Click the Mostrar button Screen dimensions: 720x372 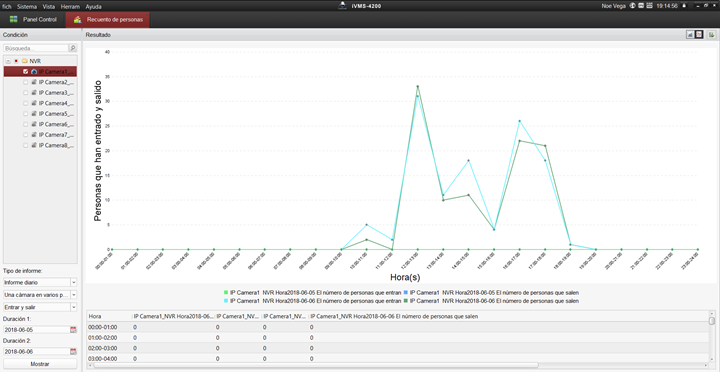[40, 364]
